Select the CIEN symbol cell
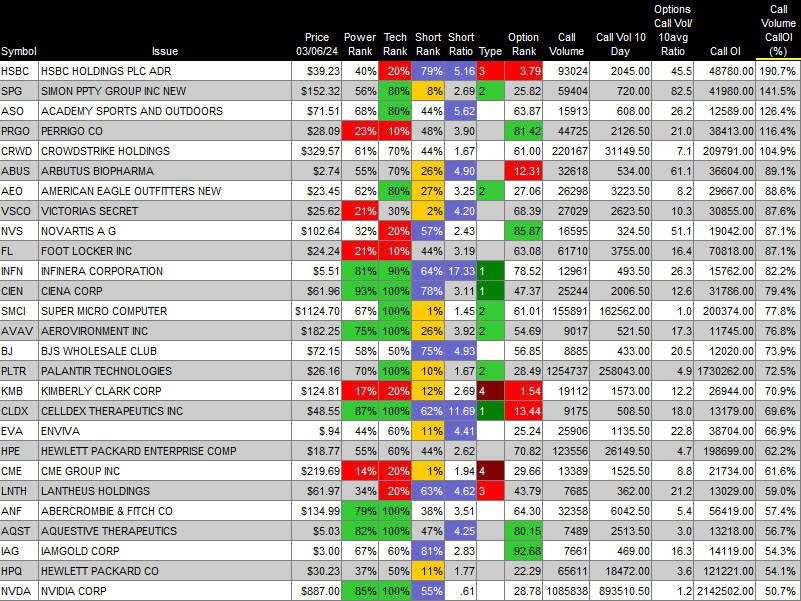Screen dimensions: 801x601 click(19, 291)
